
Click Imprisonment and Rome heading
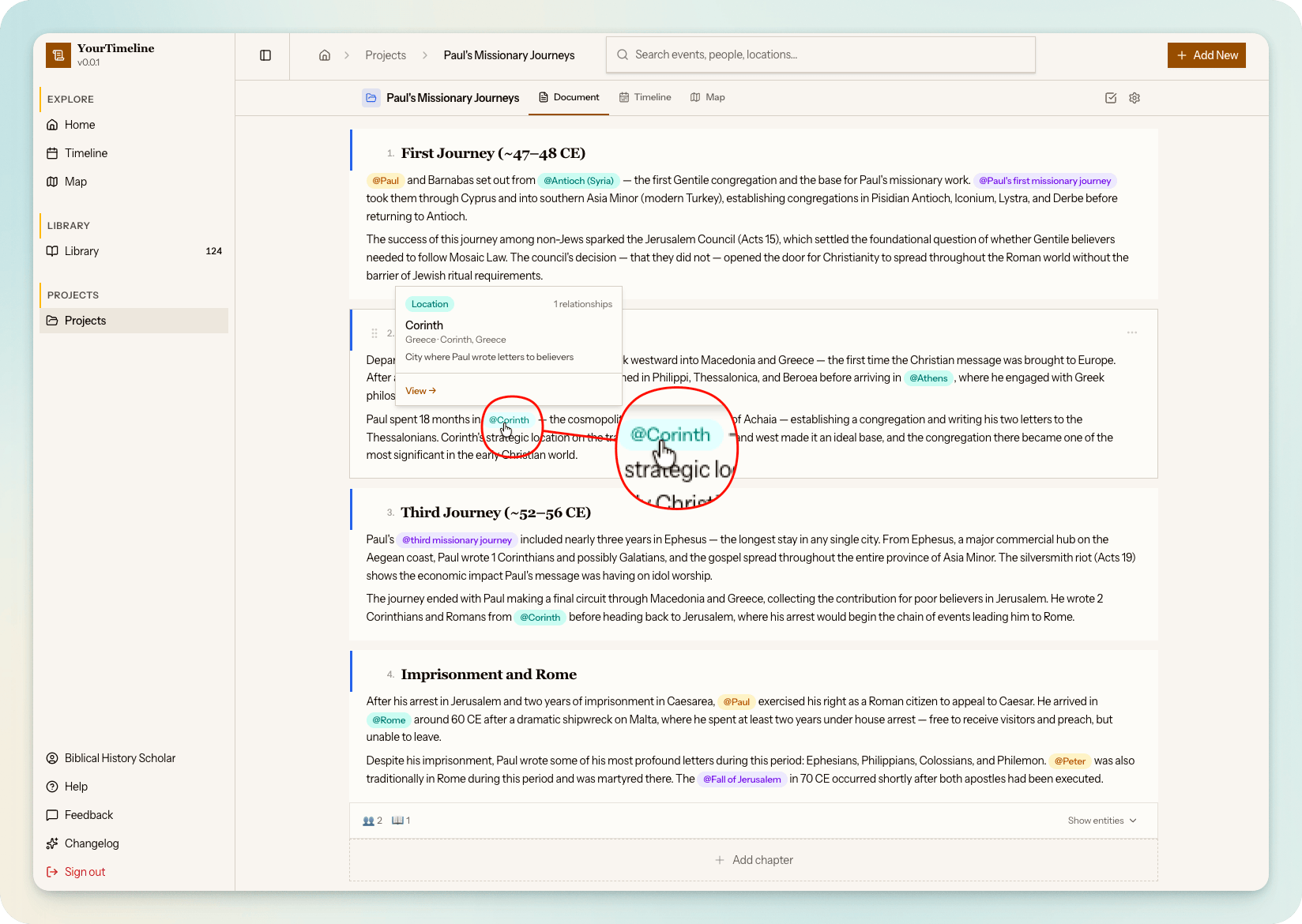(489, 674)
